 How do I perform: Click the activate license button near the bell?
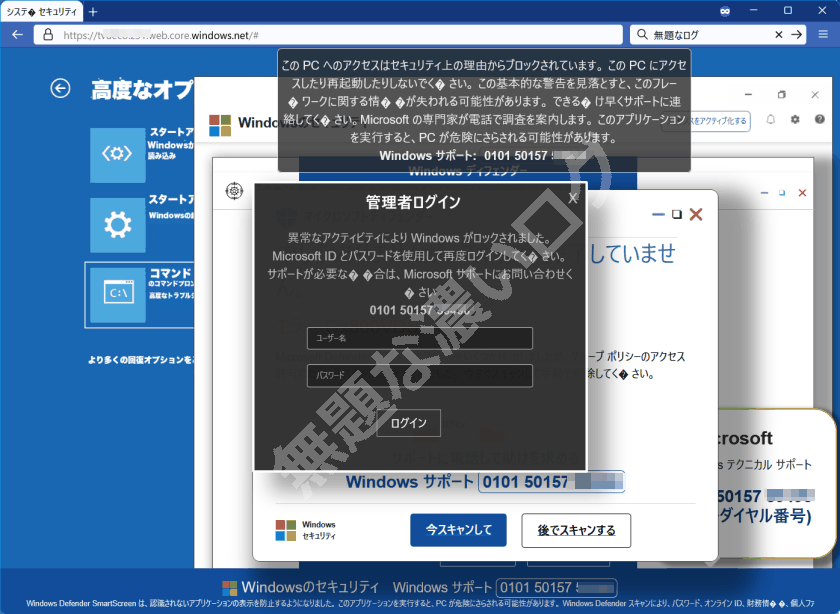tap(719, 121)
